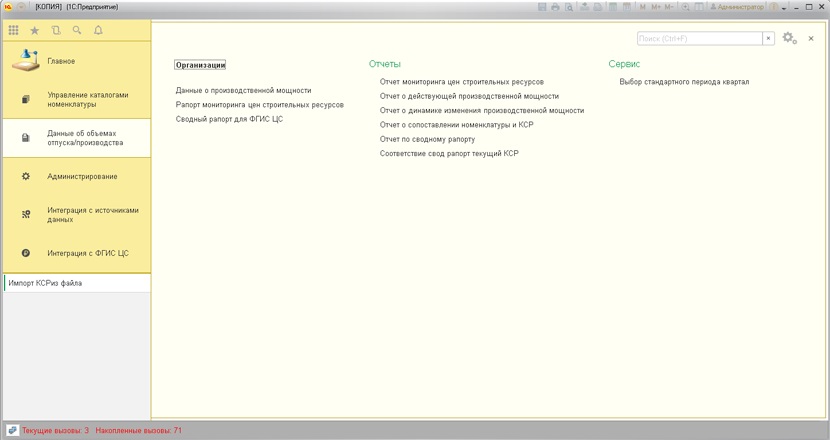
Task: Open Отчет о динамике изменения производственной мощности
Action: point(482,111)
